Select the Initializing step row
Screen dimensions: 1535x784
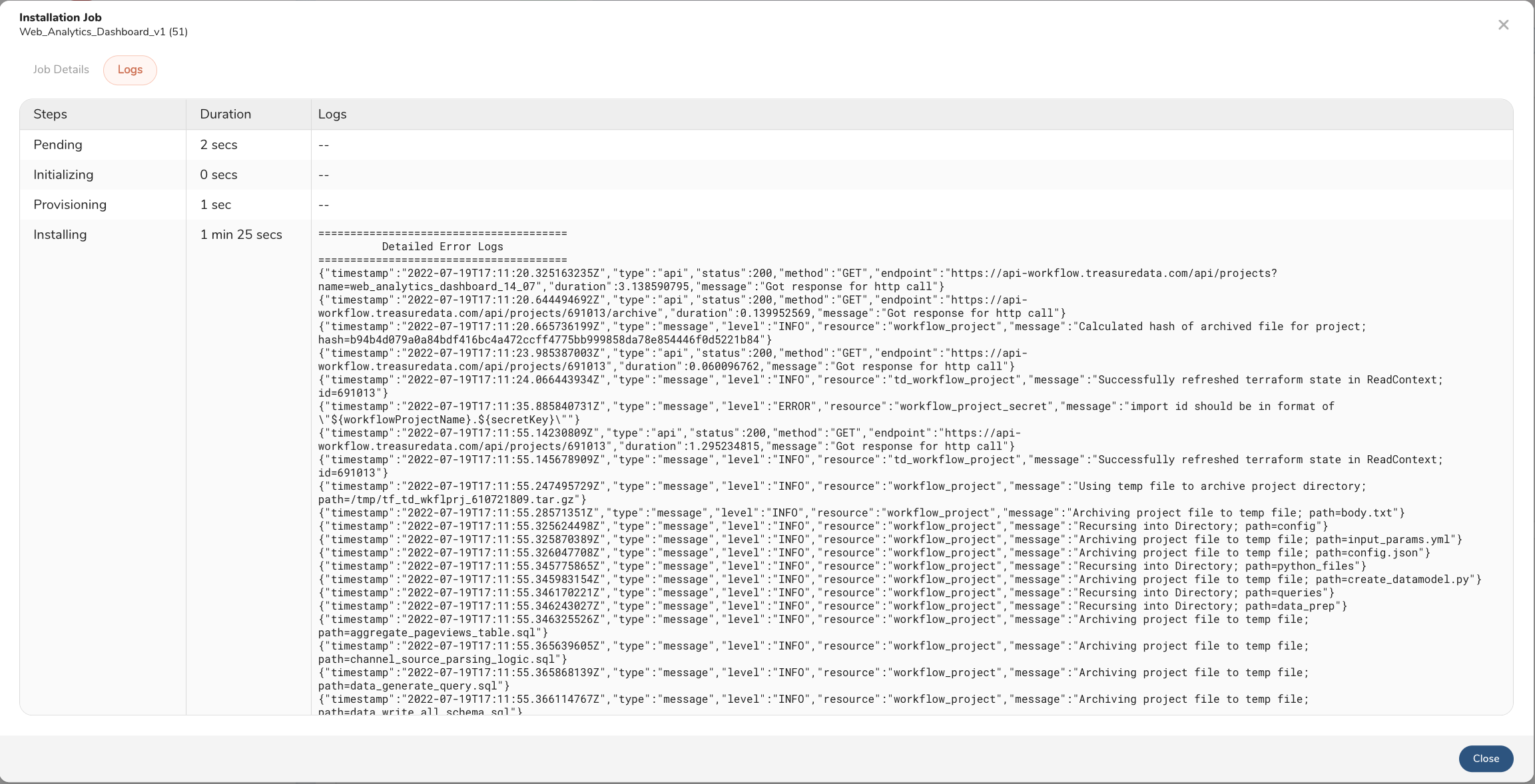point(63,174)
